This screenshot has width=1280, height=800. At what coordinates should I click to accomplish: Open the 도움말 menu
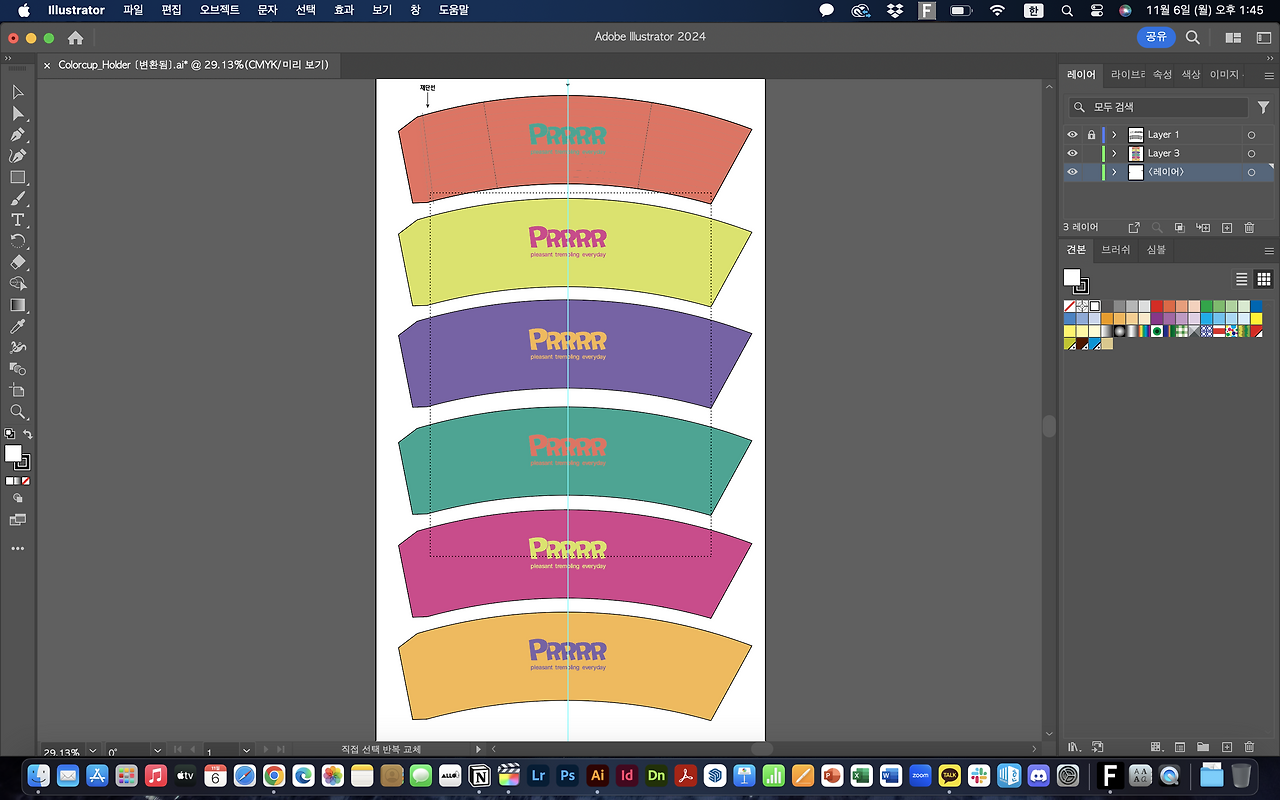pyautogui.click(x=455, y=10)
